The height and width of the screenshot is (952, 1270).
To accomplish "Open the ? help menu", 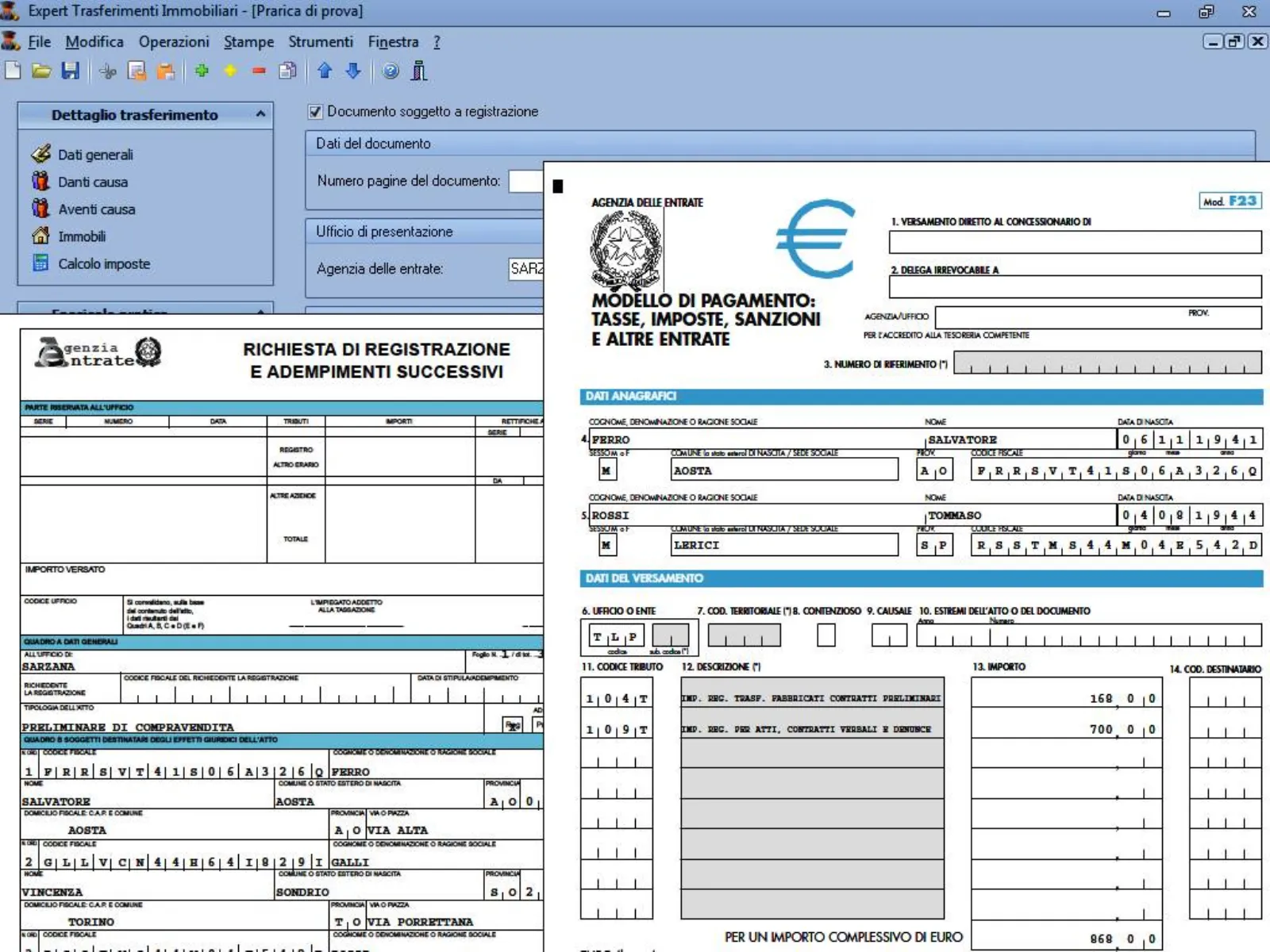I will (437, 42).
